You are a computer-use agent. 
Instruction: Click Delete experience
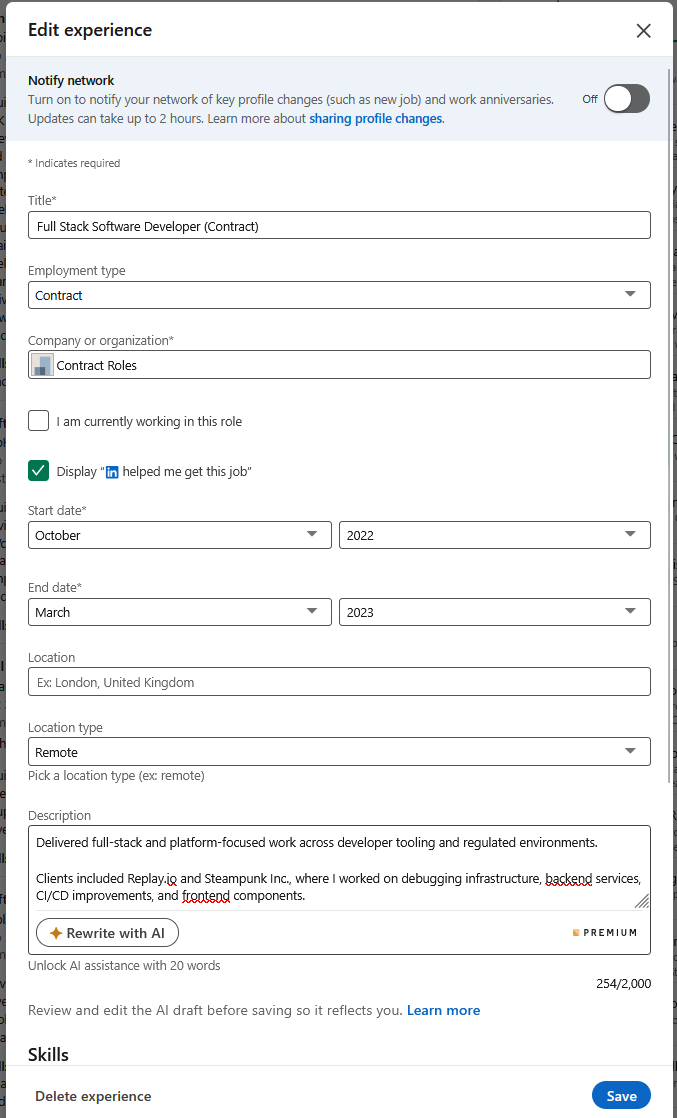click(x=93, y=1096)
